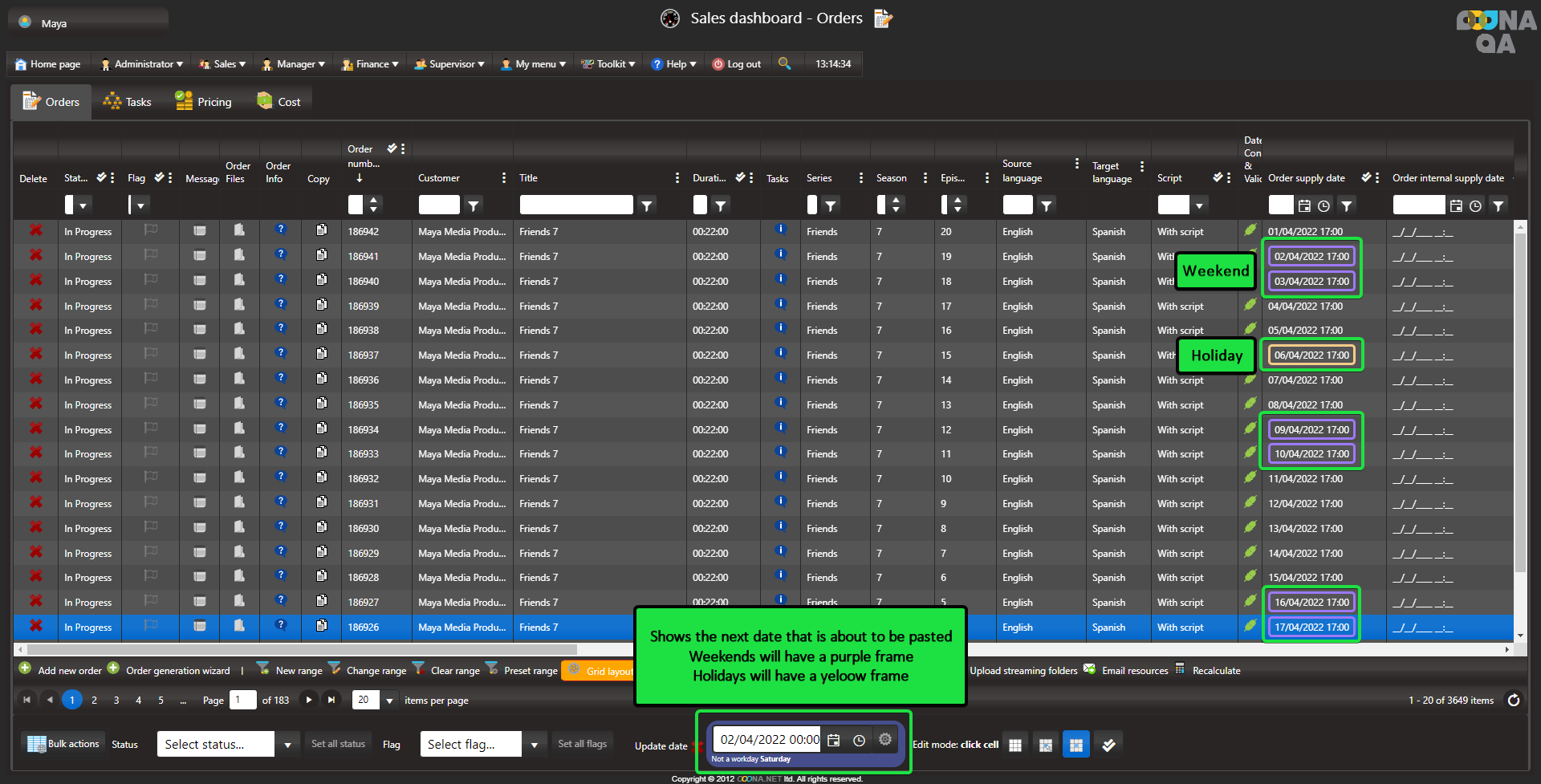Toggle the Status column bulk-edit checkmark

101,177
